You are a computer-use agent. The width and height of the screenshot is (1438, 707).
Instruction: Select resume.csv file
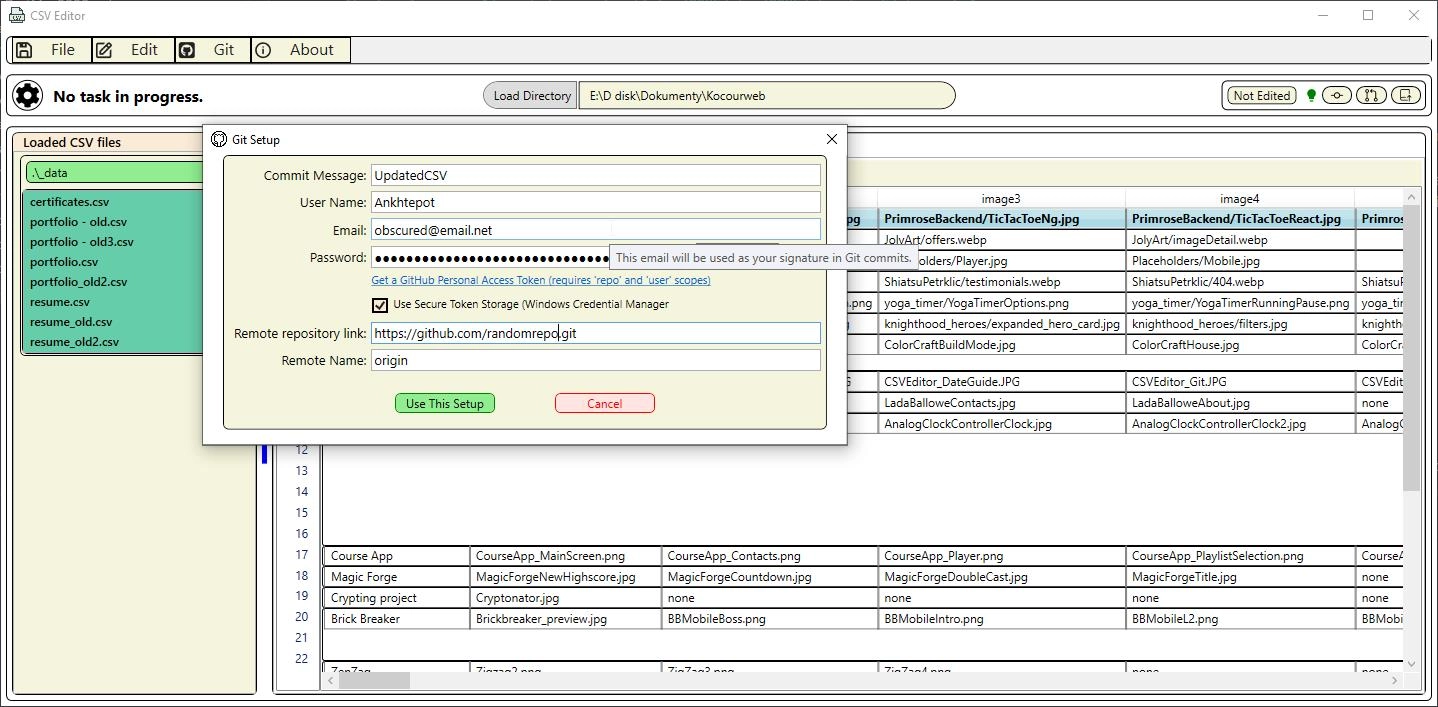click(x=60, y=302)
